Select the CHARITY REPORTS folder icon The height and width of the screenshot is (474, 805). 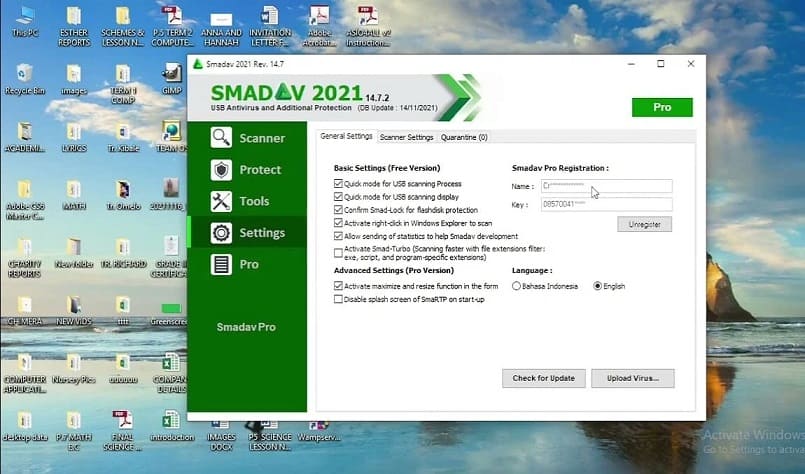25,258
